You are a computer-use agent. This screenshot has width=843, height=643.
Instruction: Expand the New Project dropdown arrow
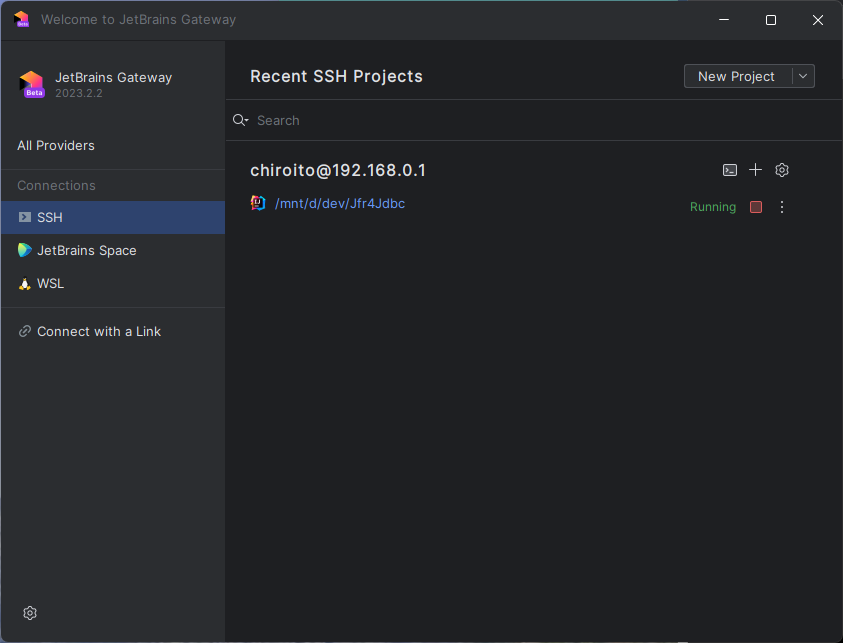(803, 76)
